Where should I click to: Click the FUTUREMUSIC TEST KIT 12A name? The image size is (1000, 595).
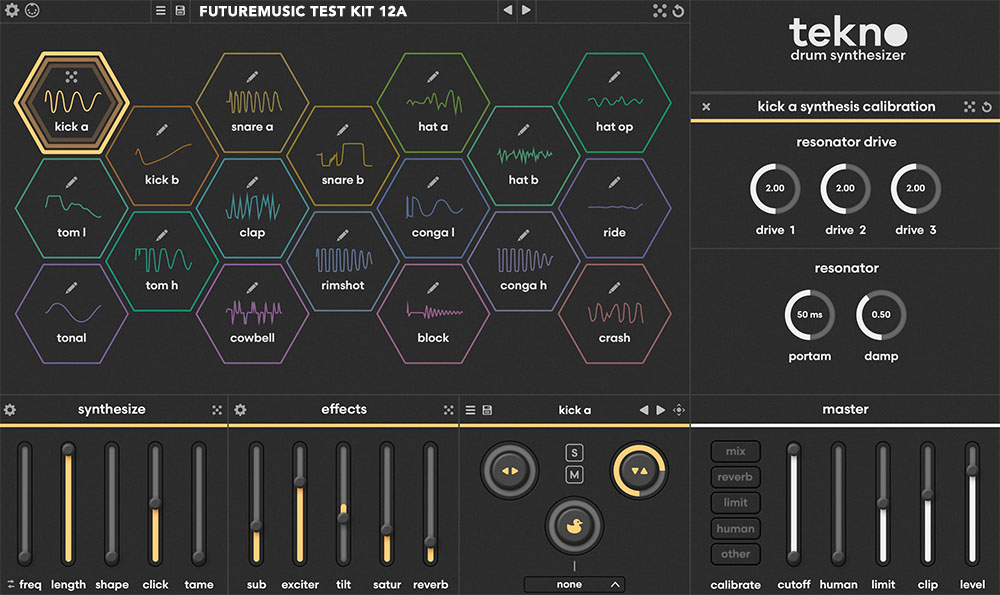[x=303, y=11]
